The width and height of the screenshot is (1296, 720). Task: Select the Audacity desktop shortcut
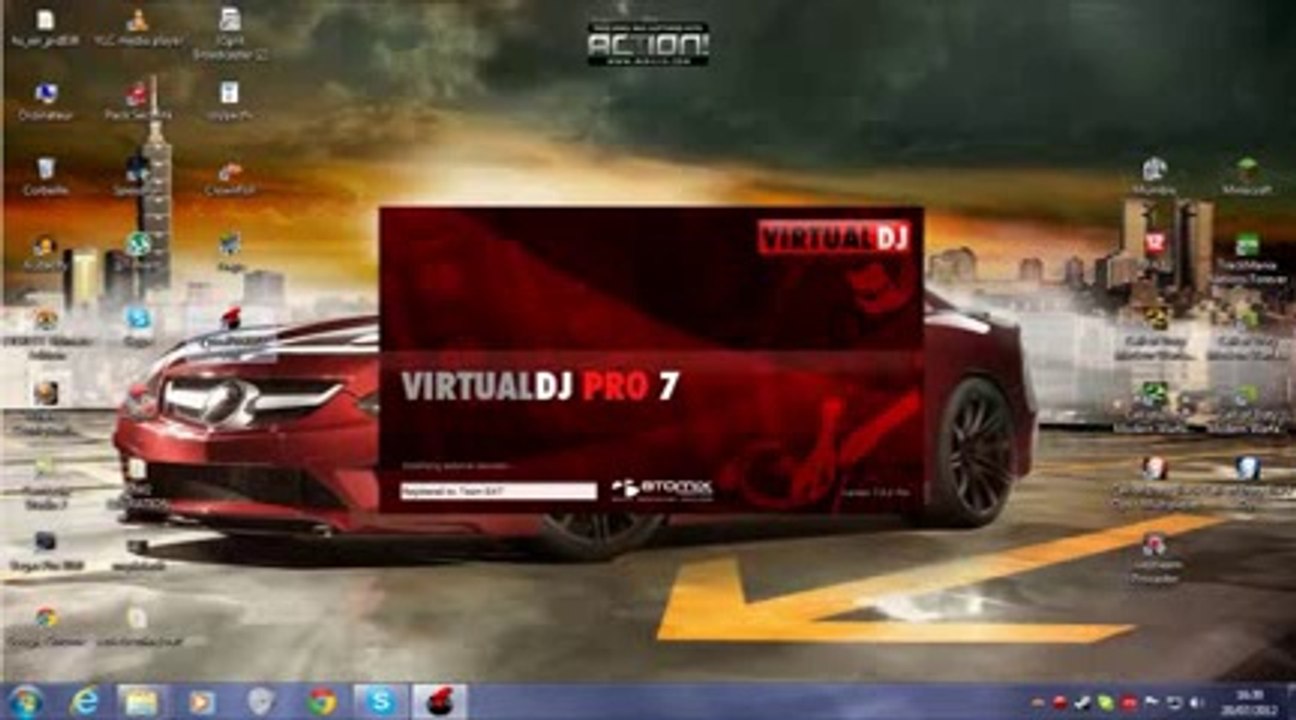[46, 251]
